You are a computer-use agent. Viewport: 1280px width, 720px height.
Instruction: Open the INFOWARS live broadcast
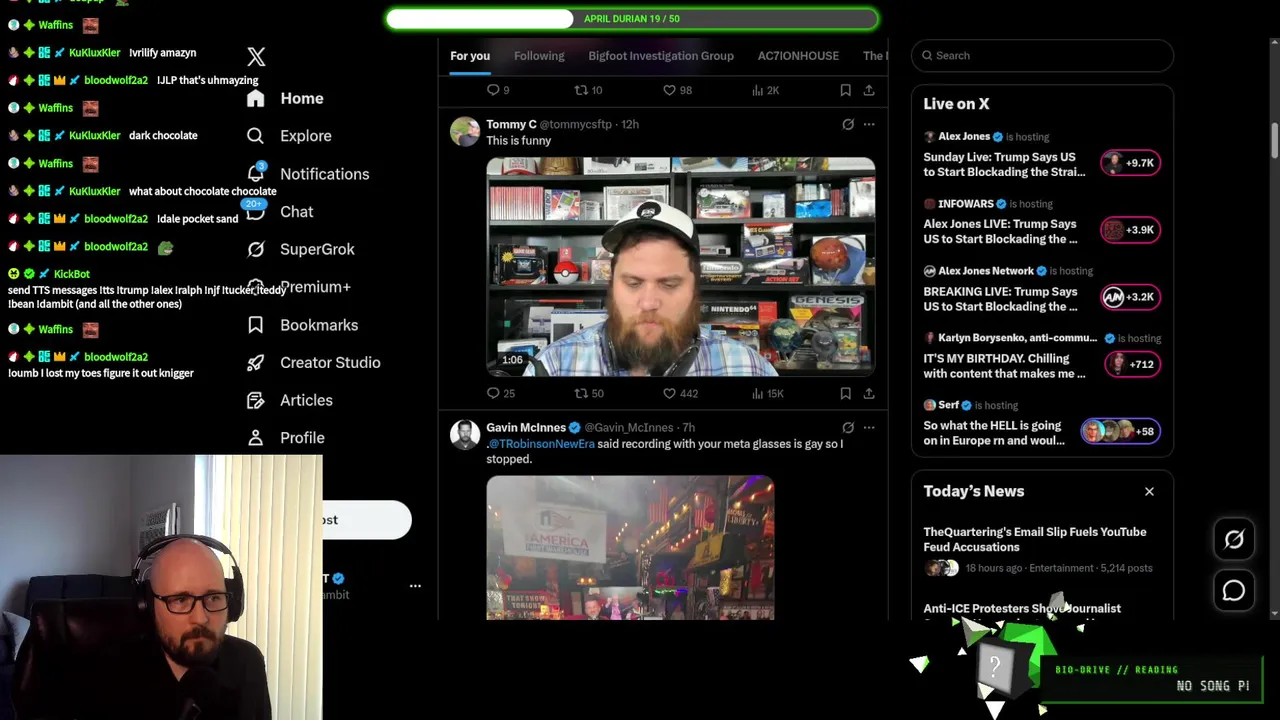click(x=1041, y=222)
